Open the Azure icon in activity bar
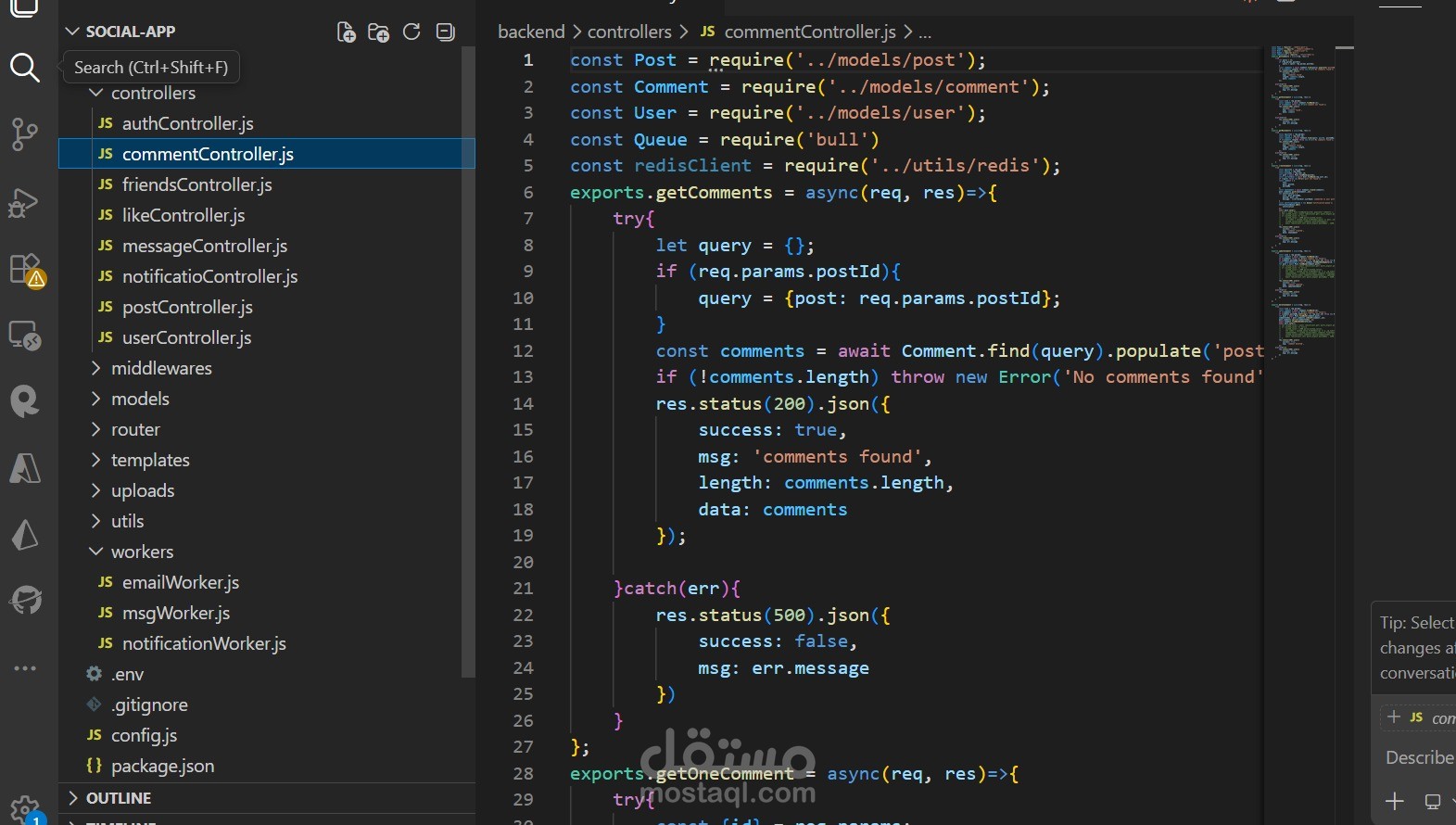This screenshot has height=825, width=1456. (x=25, y=468)
